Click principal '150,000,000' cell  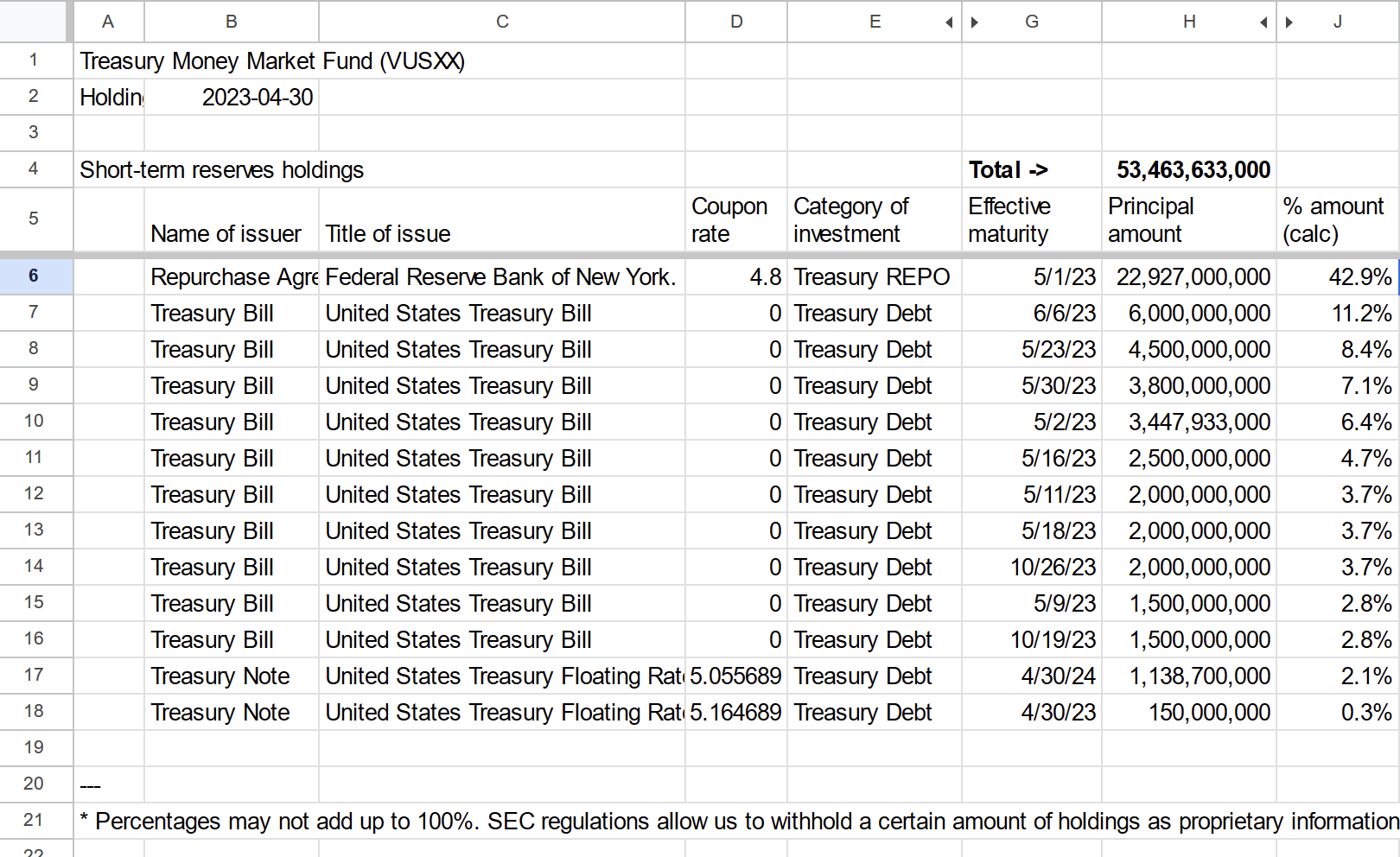1189,713
